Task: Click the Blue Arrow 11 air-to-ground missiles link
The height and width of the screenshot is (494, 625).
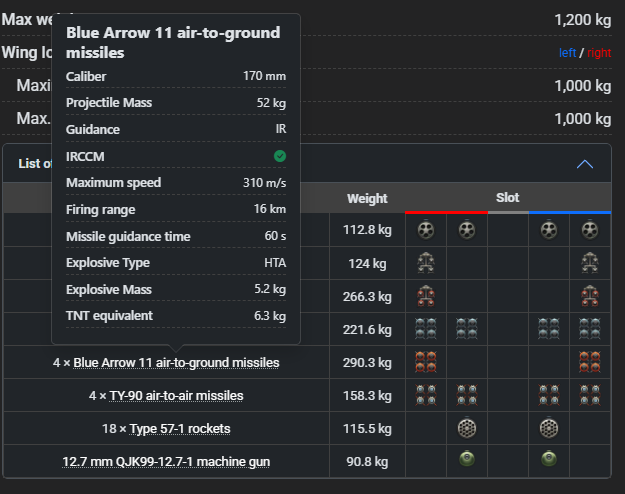Action: pos(176,362)
